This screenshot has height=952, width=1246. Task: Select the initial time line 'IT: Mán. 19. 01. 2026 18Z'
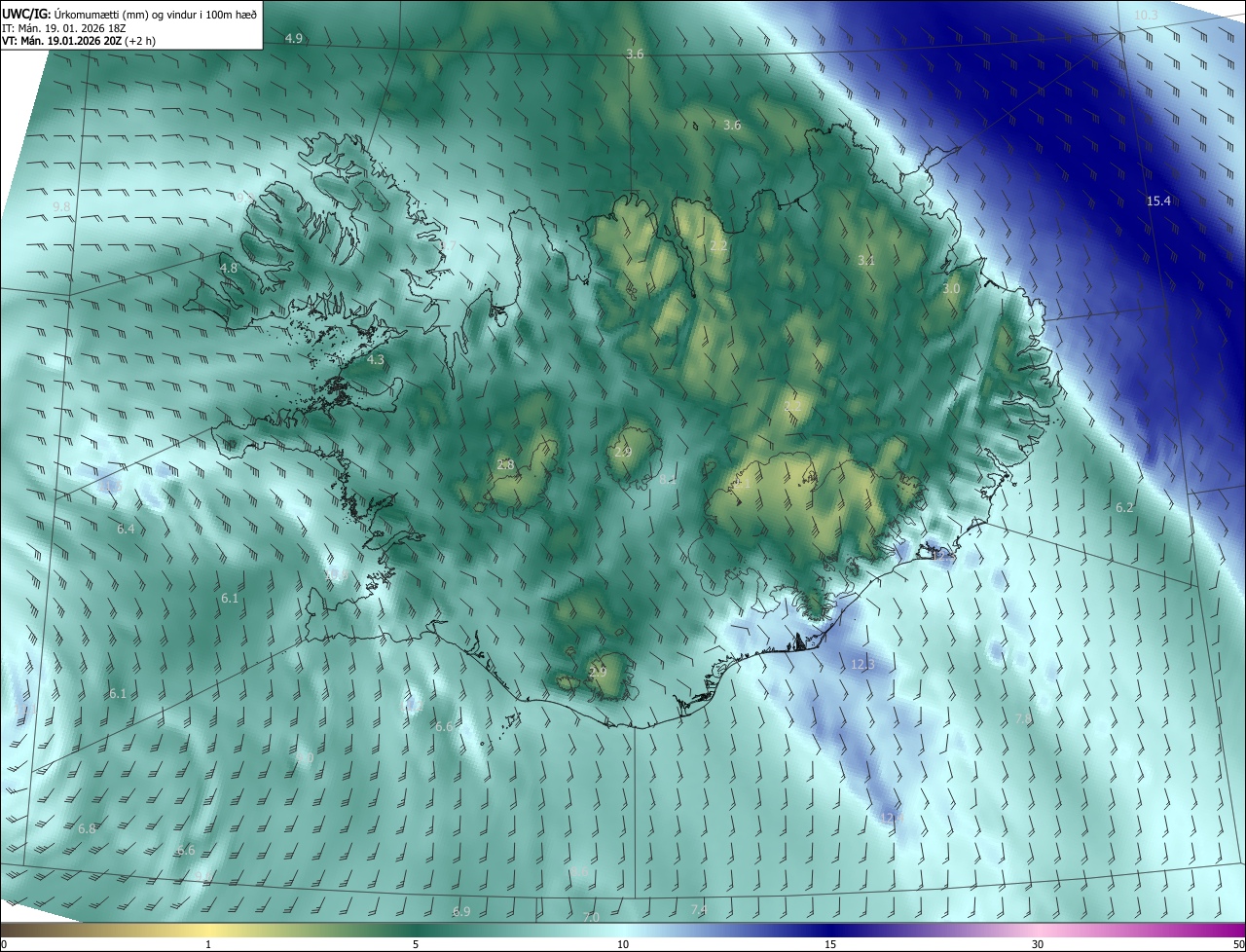tap(63, 28)
